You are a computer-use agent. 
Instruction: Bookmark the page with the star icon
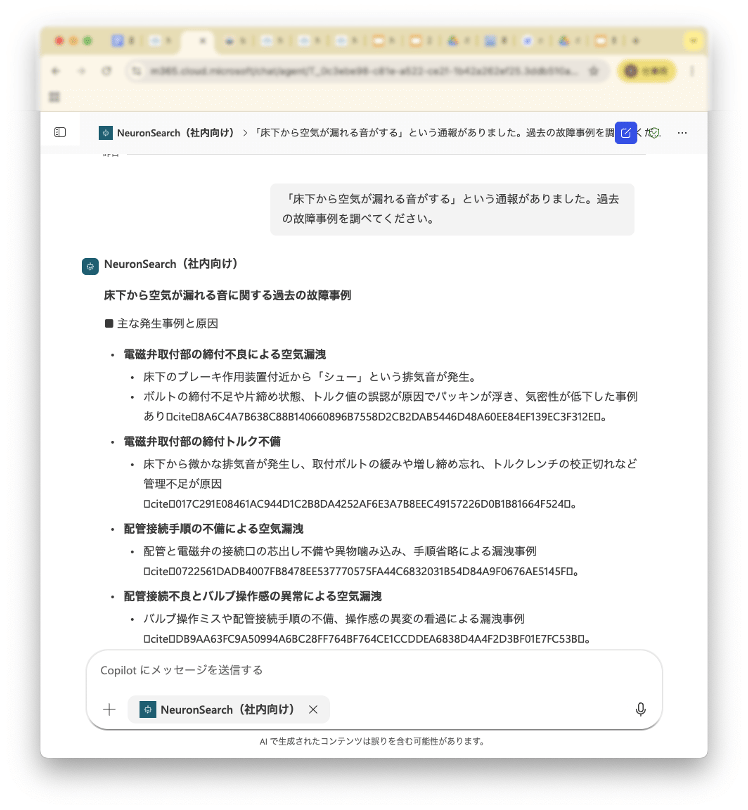[593, 71]
